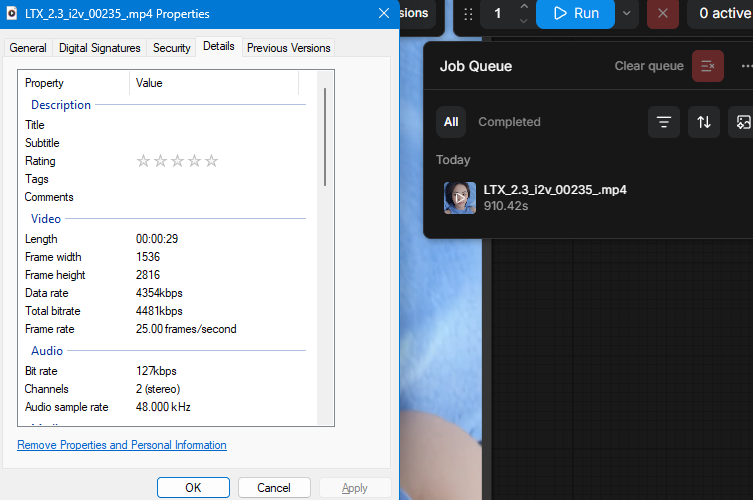Select Channels value 2 (stereo)
753x500 pixels.
[158, 389]
